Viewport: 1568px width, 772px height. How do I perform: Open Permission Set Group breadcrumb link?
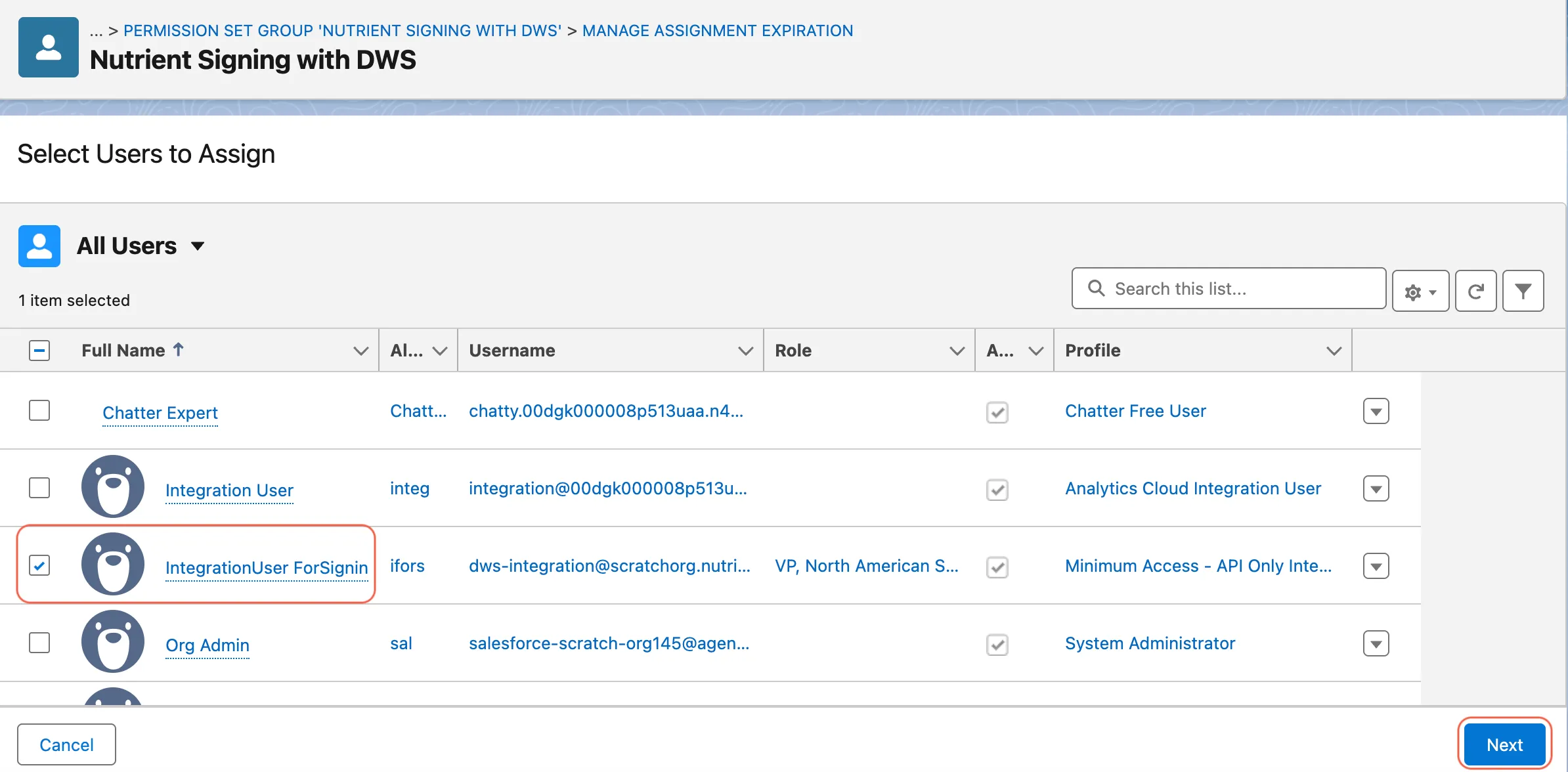pyautogui.click(x=342, y=31)
